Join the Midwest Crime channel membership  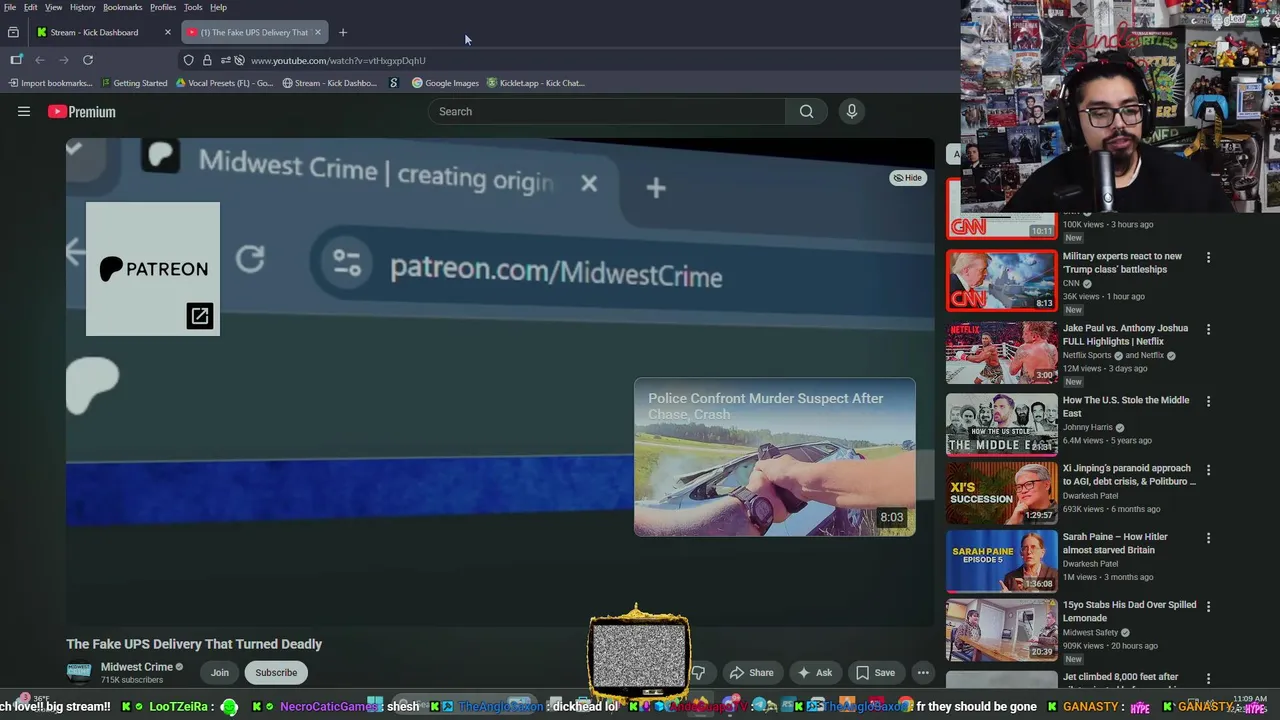tap(220, 673)
